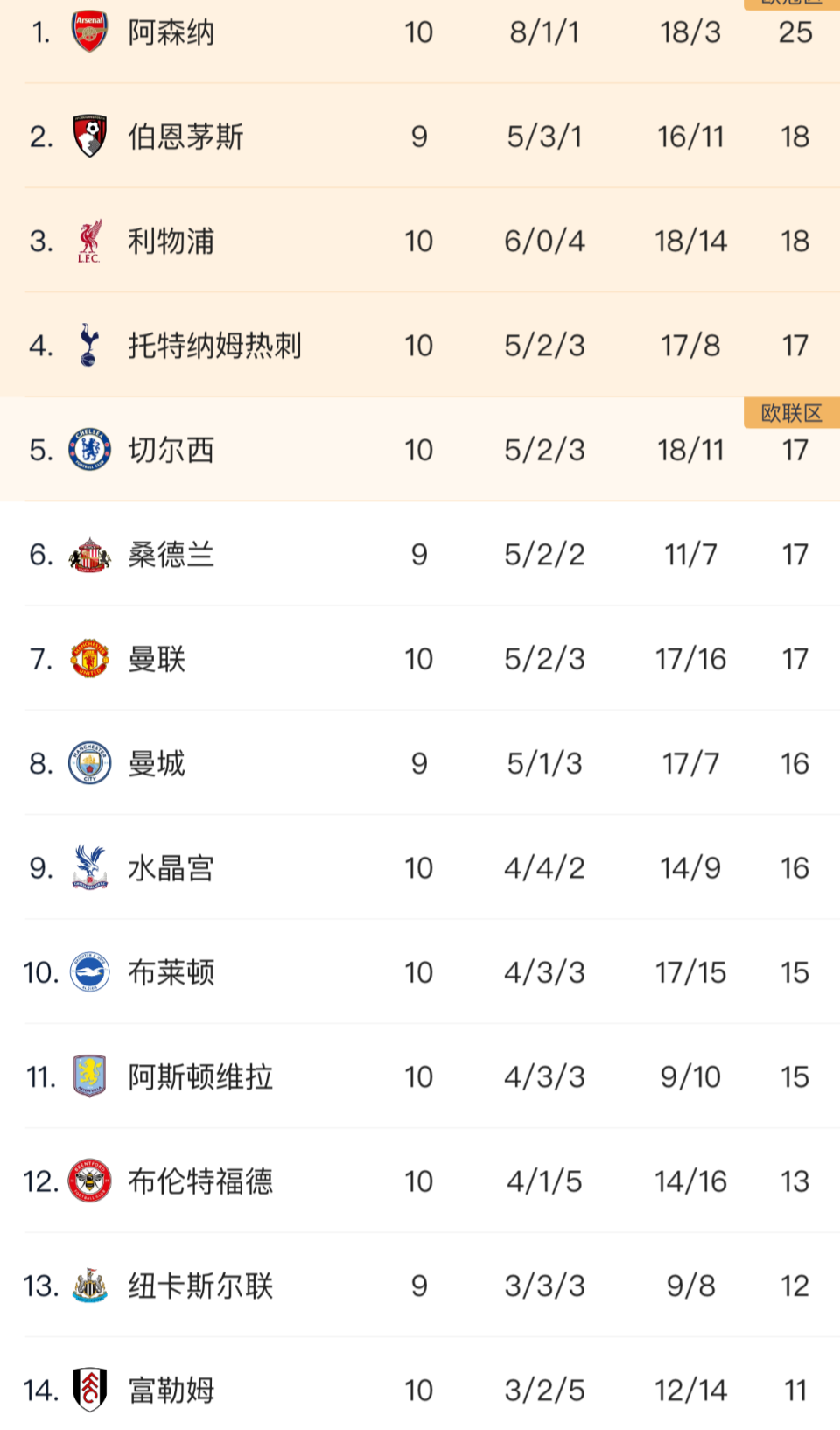Click the 伯恩茅斯 team name
The image size is (840, 1430).
tap(185, 137)
